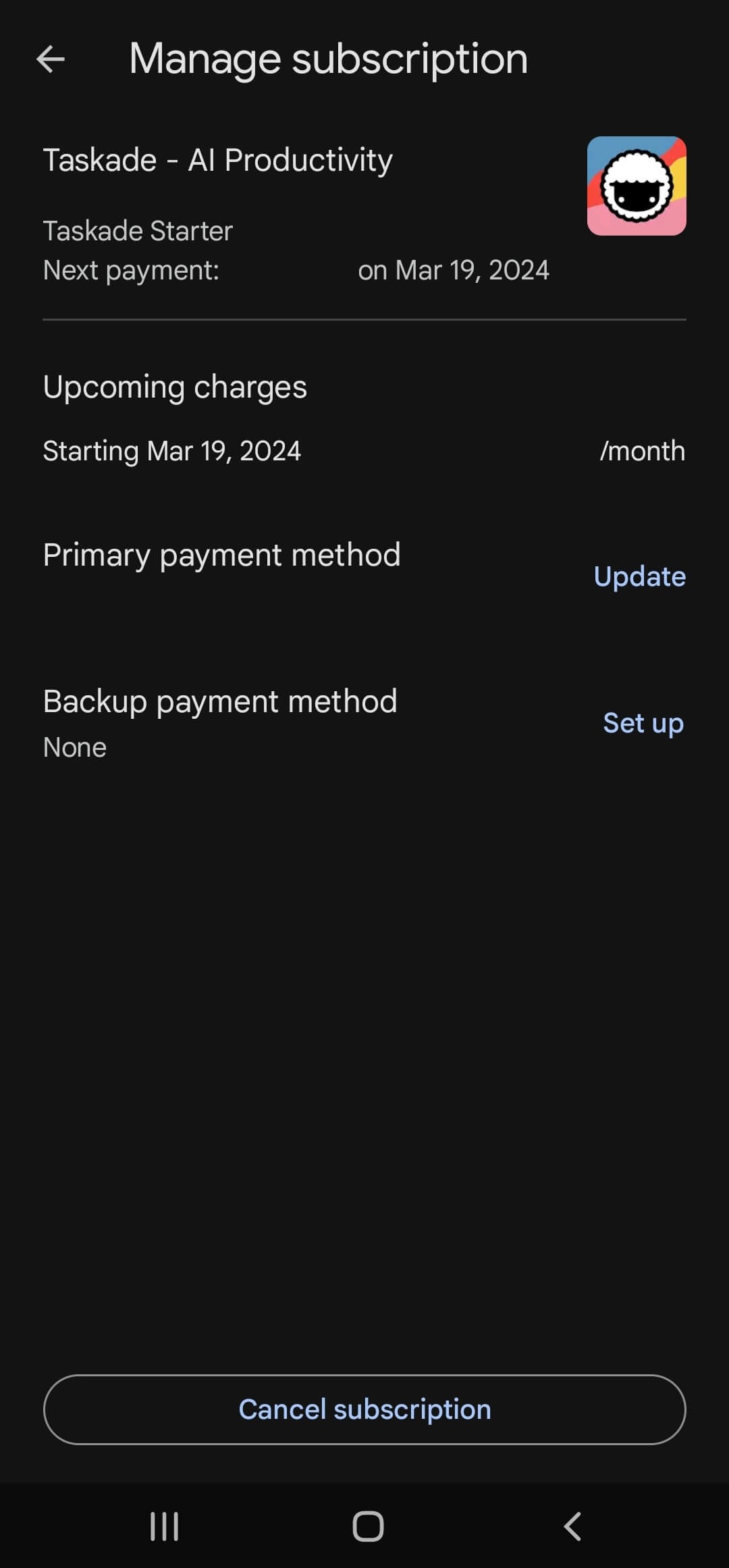Image resolution: width=729 pixels, height=1568 pixels.
Task: Tap the next payment date Mar 19, 2024
Action: pos(454,271)
